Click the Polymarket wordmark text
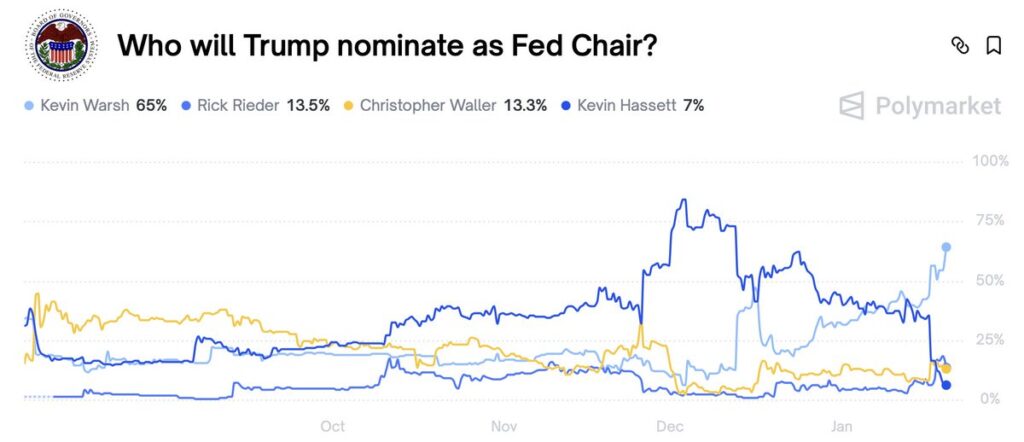This screenshot has height=442, width=1024. tap(938, 105)
